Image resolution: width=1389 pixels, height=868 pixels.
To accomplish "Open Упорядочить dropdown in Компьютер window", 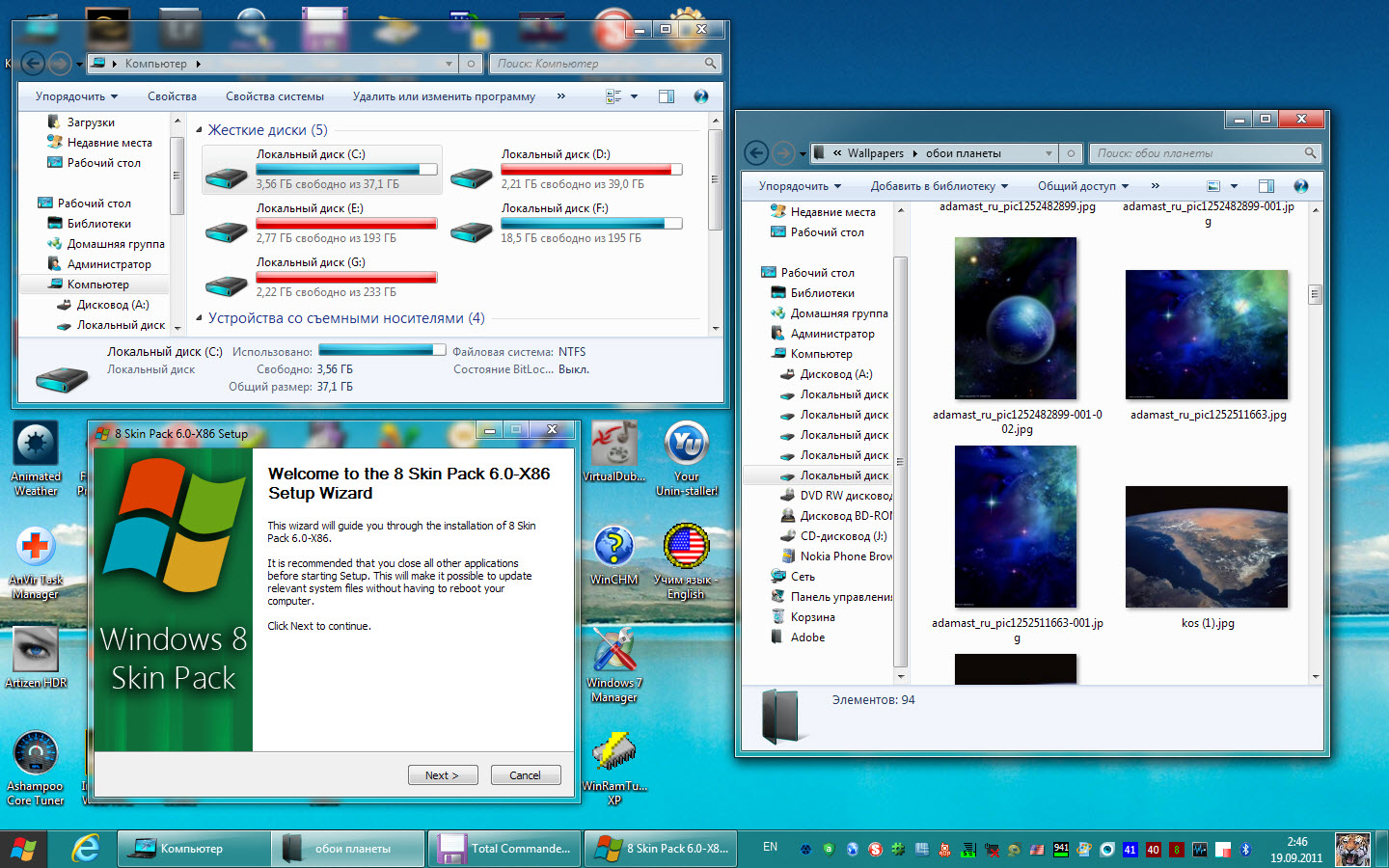I will [76, 96].
